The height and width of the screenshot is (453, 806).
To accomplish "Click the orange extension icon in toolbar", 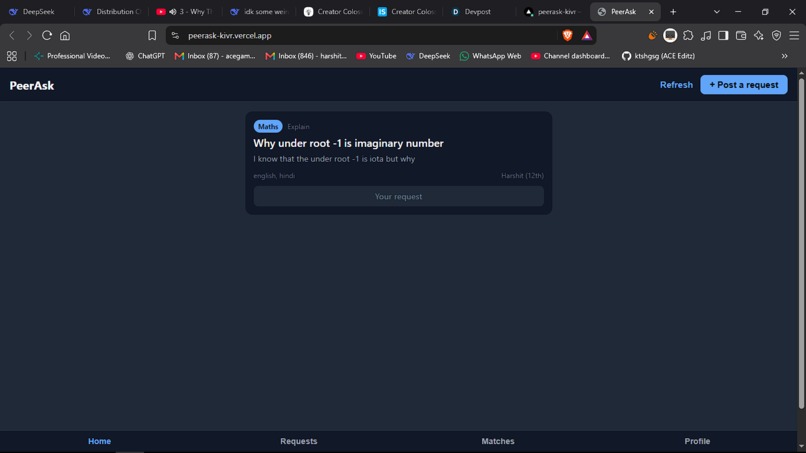I will point(652,35).
